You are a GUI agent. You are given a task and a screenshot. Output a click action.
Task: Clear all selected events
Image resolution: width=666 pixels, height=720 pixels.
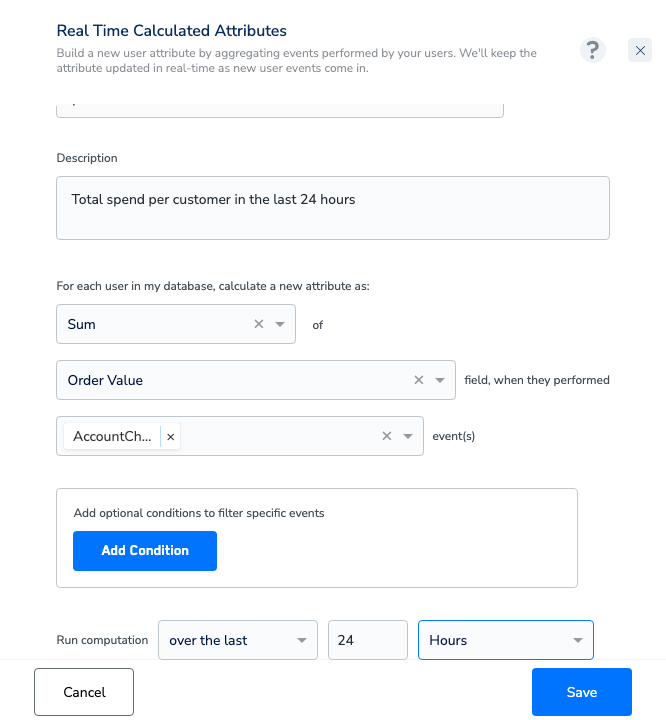[387, 436]
